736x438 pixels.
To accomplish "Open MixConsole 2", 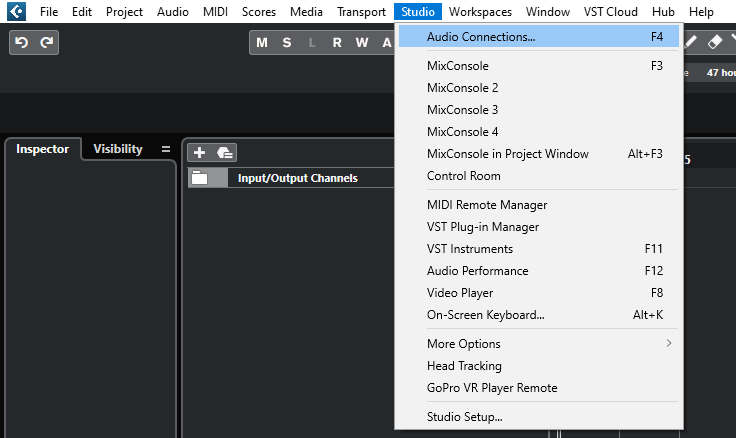I will [539, 88].
